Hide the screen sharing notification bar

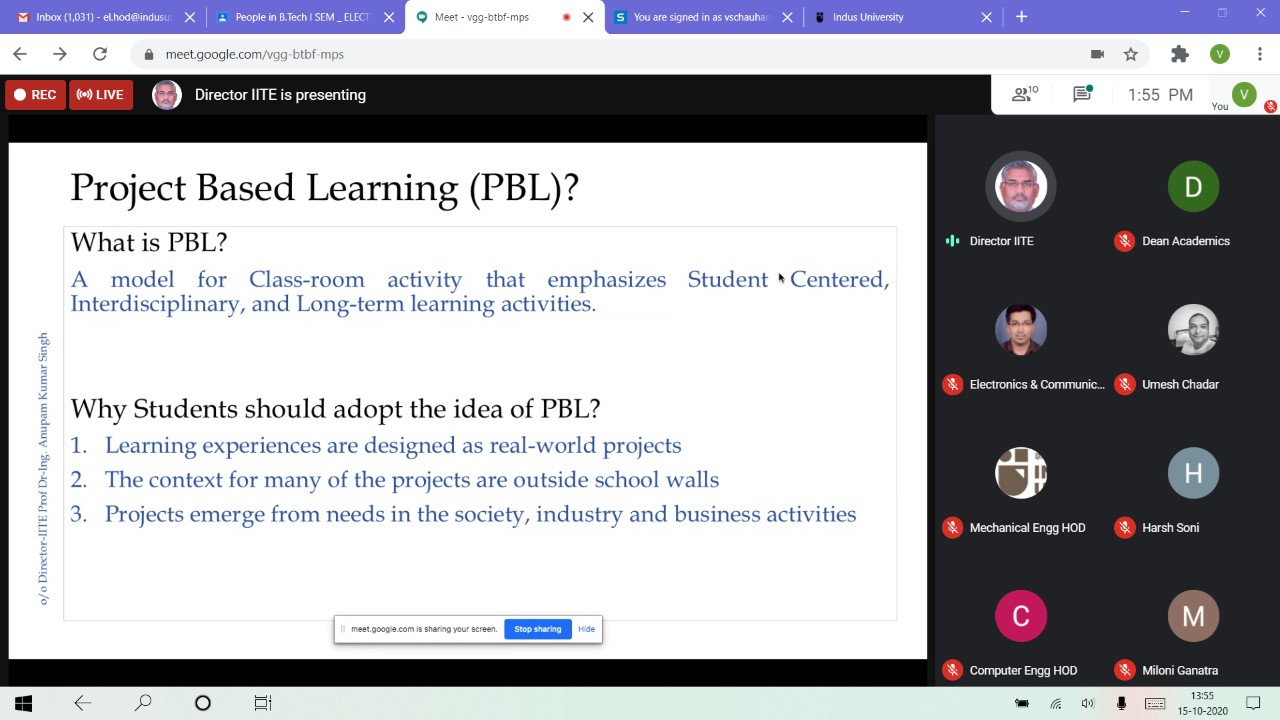(586, 629)
